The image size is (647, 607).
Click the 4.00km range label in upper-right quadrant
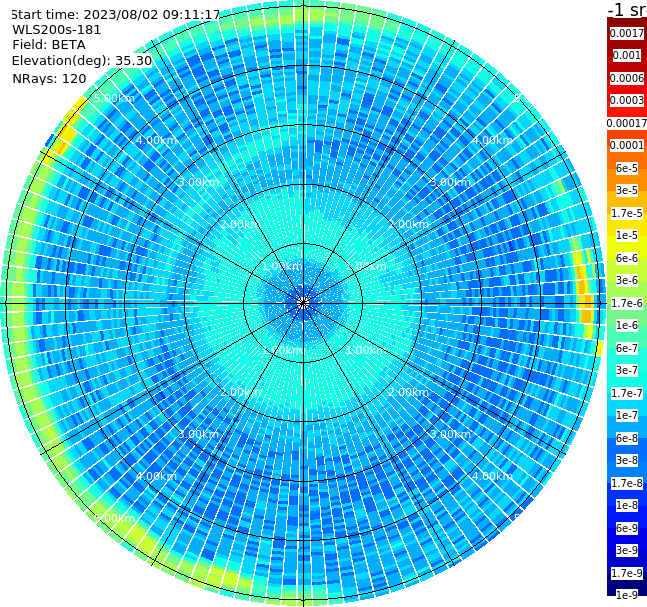tap(492, 140)
